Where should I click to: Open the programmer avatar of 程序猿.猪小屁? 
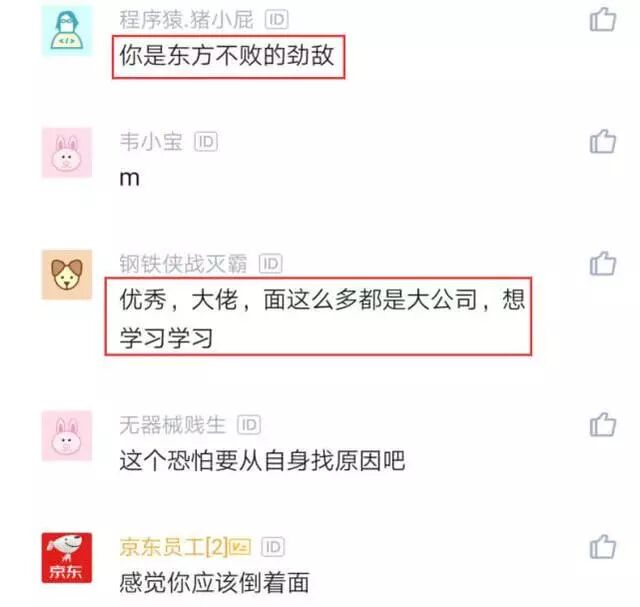pyautogui.click(x=67, y=31)
